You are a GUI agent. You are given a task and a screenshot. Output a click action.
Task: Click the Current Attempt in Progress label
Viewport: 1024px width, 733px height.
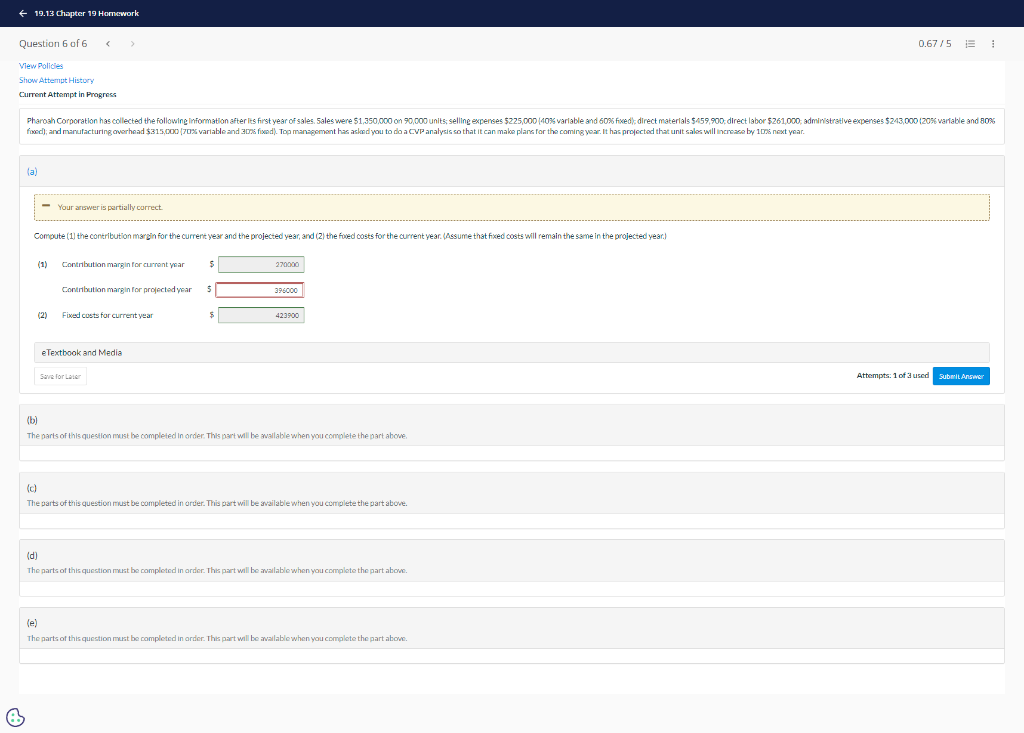[67, 95]
